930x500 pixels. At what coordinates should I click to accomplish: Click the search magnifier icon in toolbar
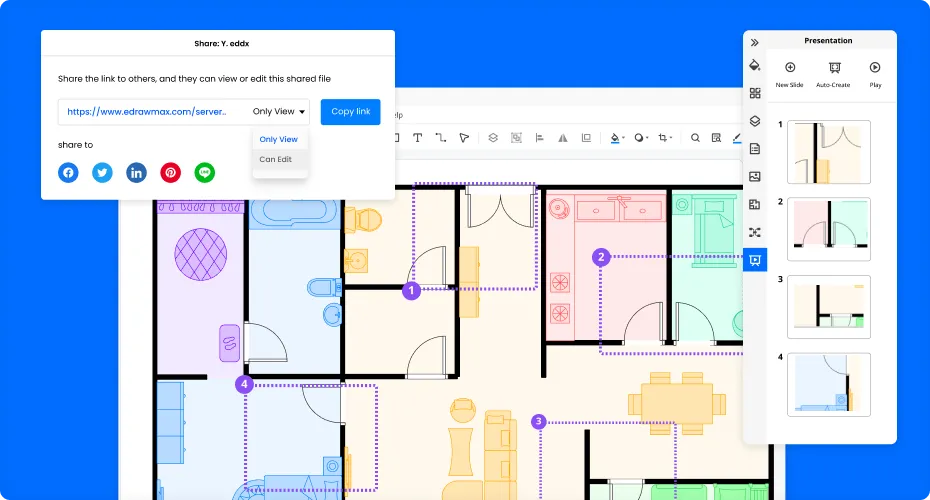[695, 138]
